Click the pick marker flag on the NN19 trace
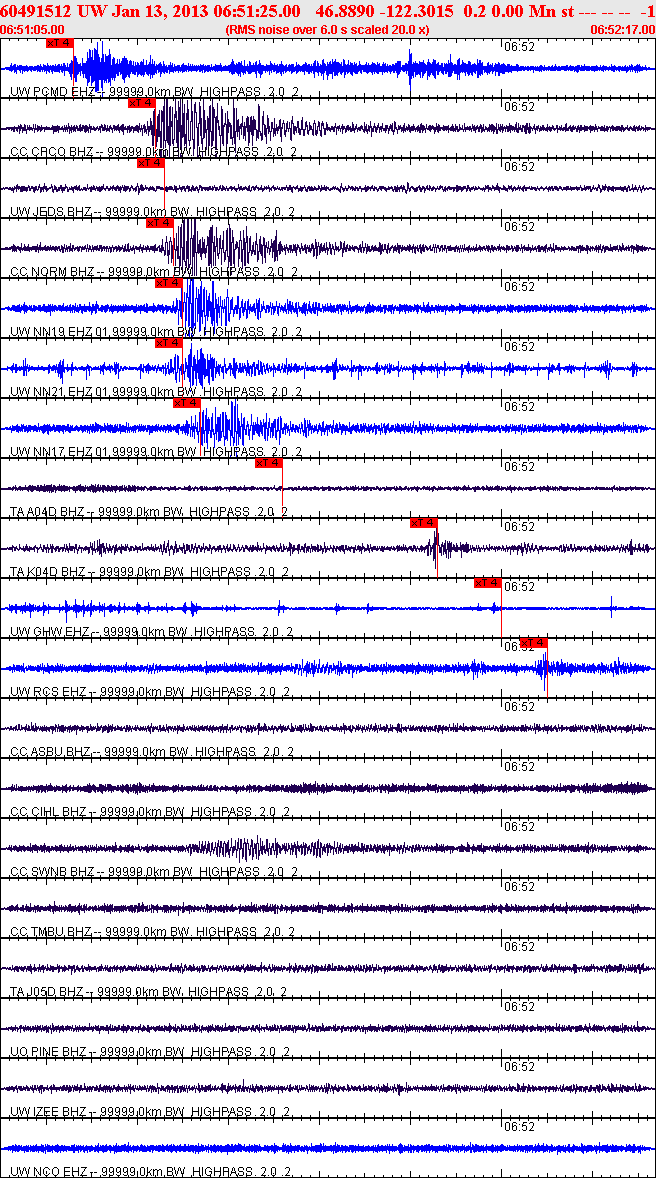 coord(168,283)
